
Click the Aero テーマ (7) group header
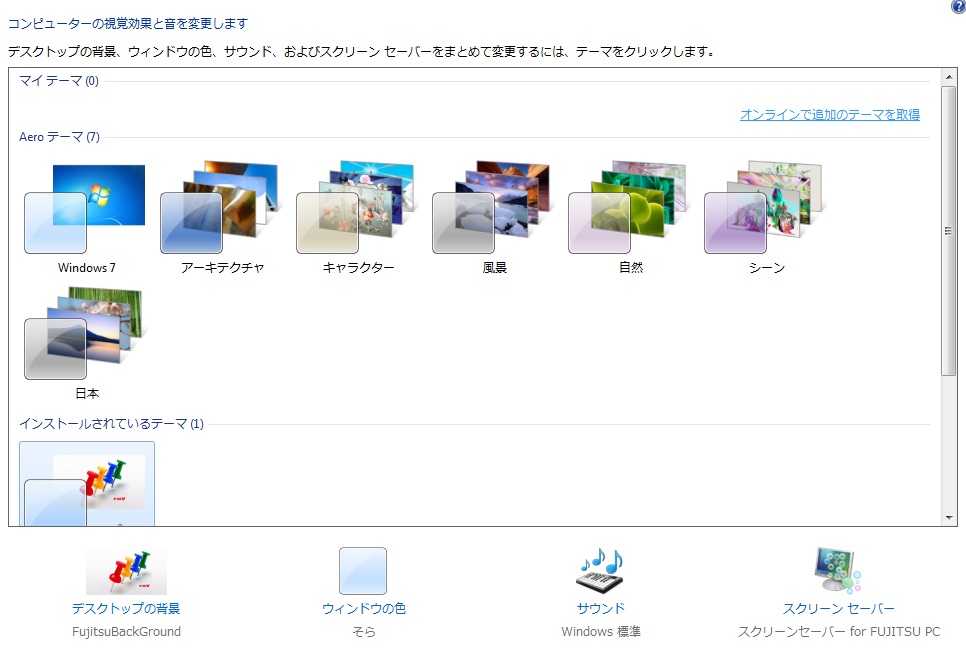59,137
